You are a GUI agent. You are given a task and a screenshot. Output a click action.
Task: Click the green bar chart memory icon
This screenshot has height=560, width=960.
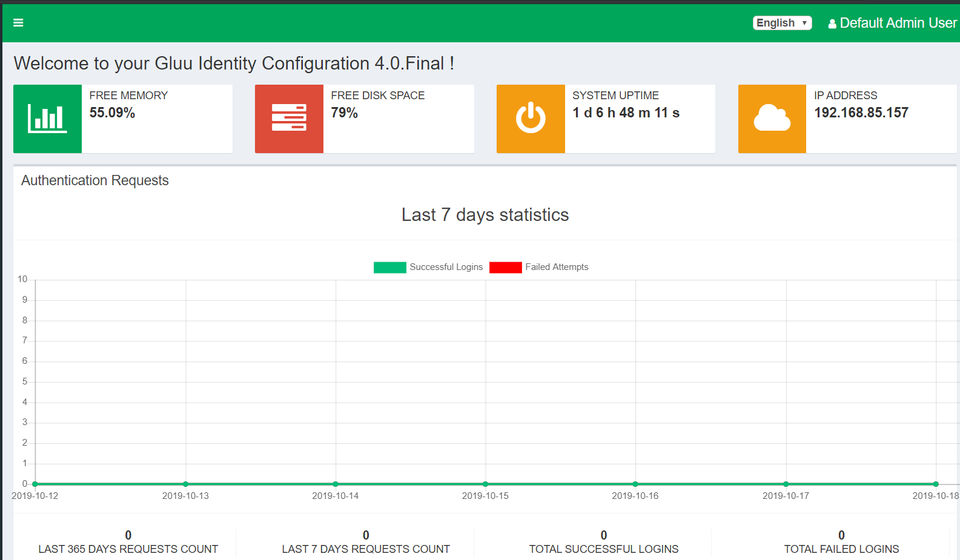(x=47, y=119)
